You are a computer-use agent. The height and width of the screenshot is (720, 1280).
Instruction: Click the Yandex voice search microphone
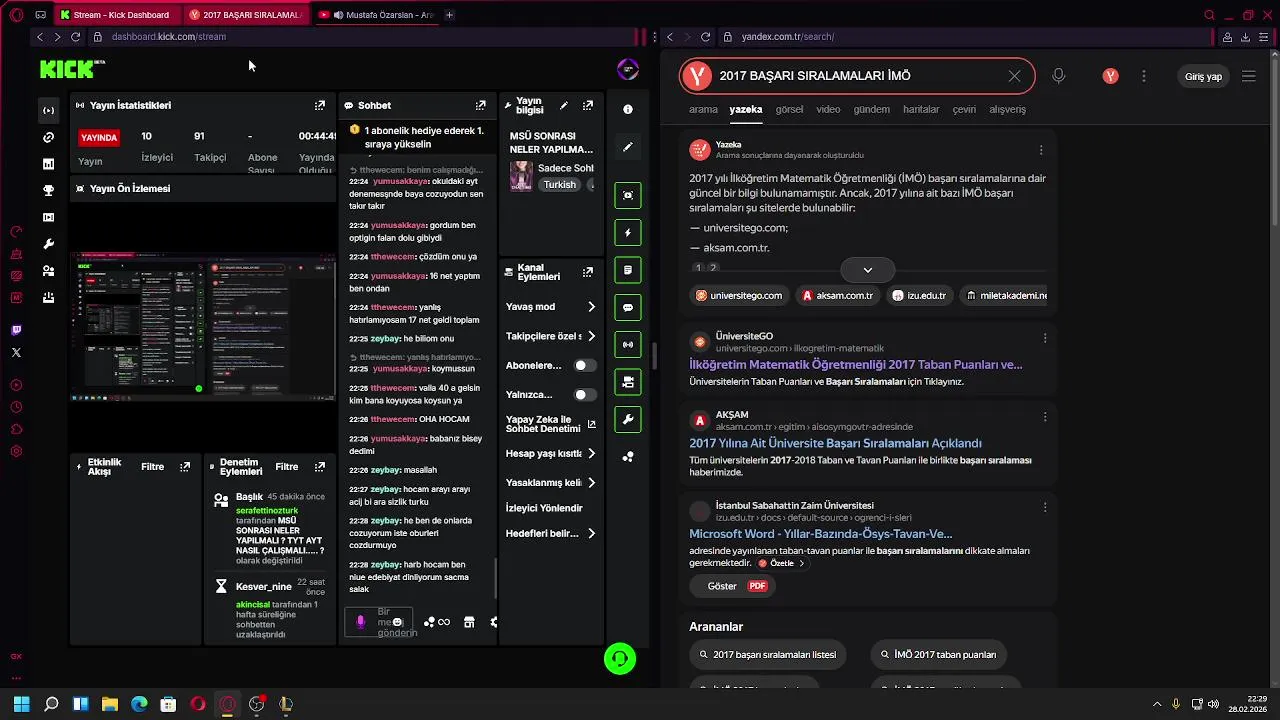(x=1058, y=76)
